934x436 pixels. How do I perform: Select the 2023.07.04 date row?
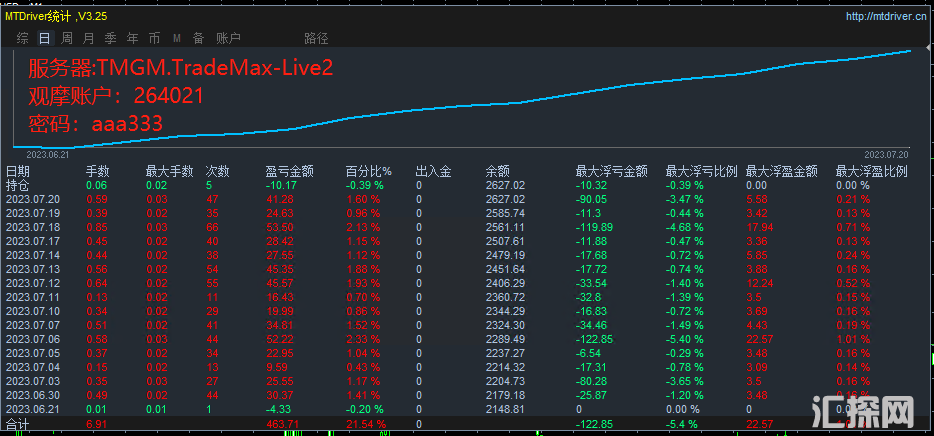point(467,367)
